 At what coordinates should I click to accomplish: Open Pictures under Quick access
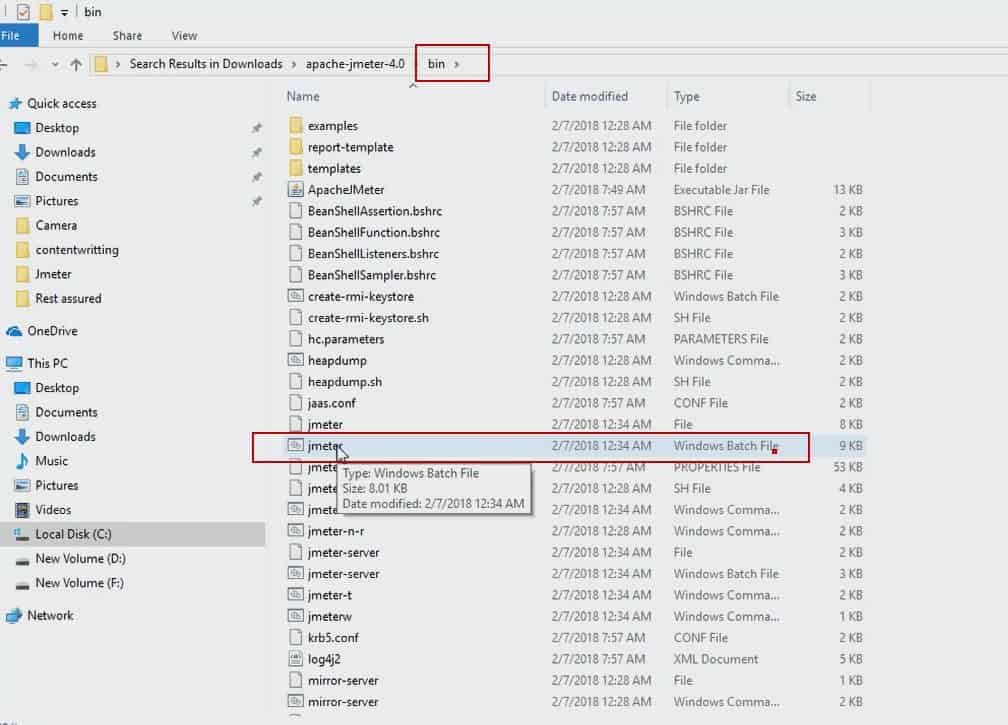[x=57, y=201]
